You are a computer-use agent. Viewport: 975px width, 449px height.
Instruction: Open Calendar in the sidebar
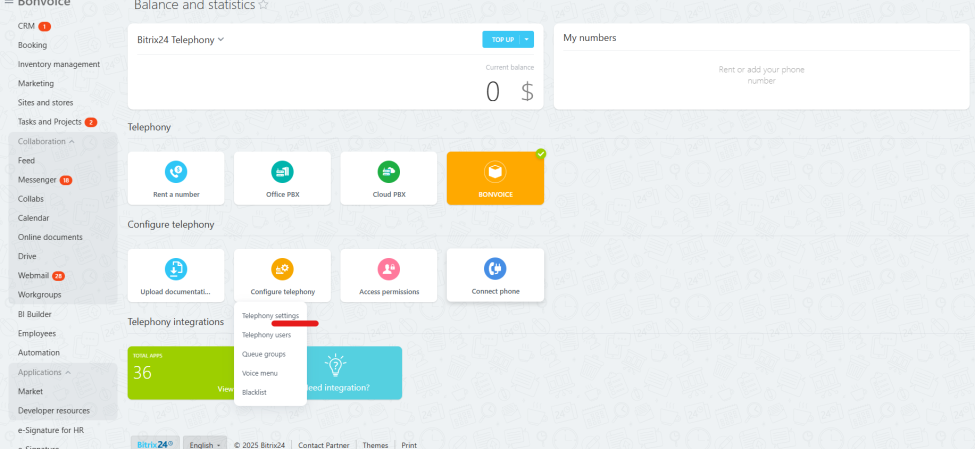34,218
